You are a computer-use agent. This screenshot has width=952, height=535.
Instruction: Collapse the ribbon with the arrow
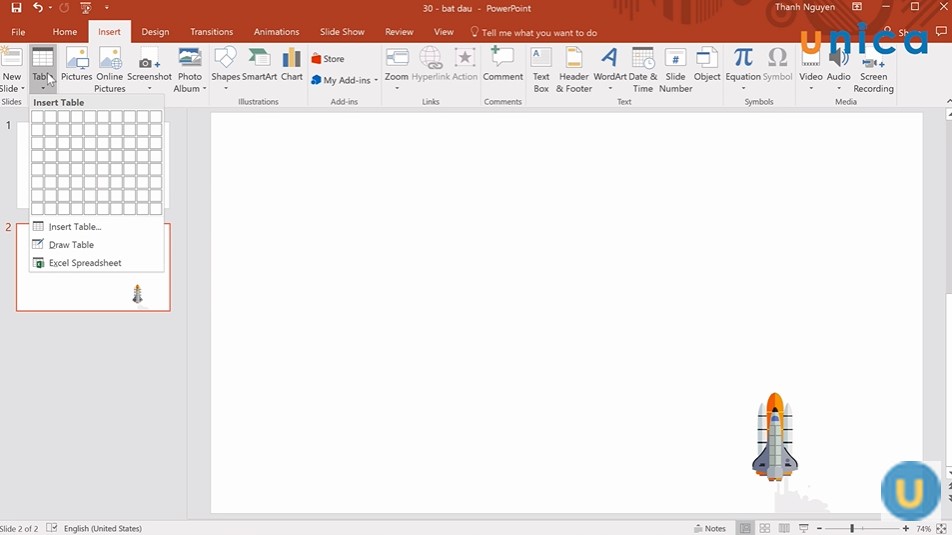click(x=948, y=101)
